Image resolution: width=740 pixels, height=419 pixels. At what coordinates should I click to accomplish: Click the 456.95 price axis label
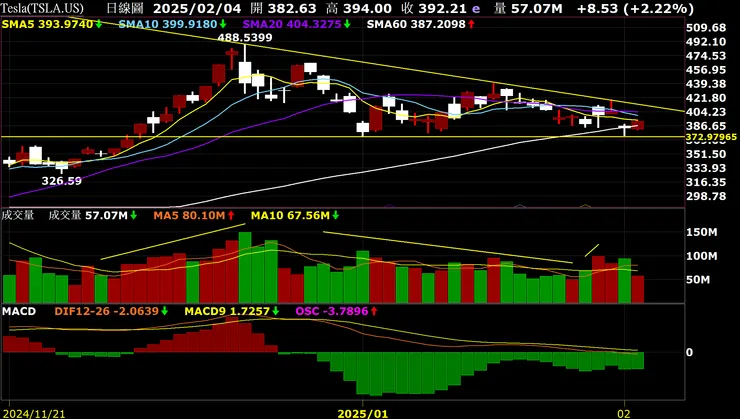706,70
